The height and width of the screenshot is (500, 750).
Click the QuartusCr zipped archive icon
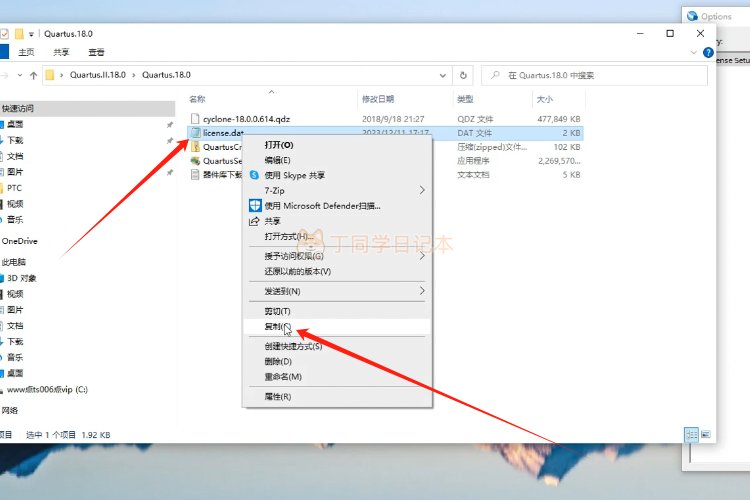195,147
